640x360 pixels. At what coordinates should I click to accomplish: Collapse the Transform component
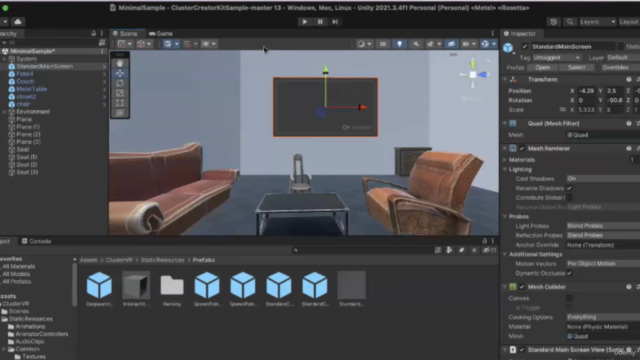click(x=505, y=80)
